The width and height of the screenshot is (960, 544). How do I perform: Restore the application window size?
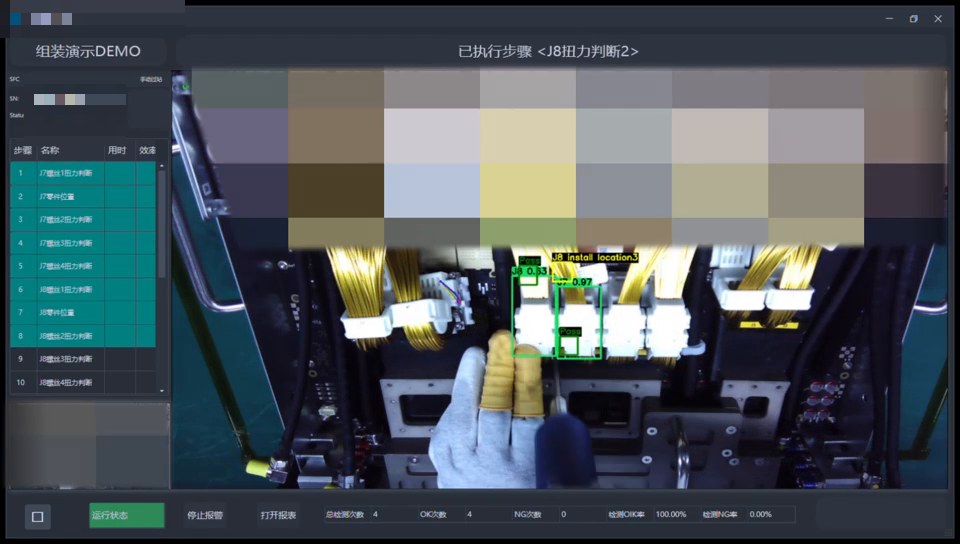(913, 19)
